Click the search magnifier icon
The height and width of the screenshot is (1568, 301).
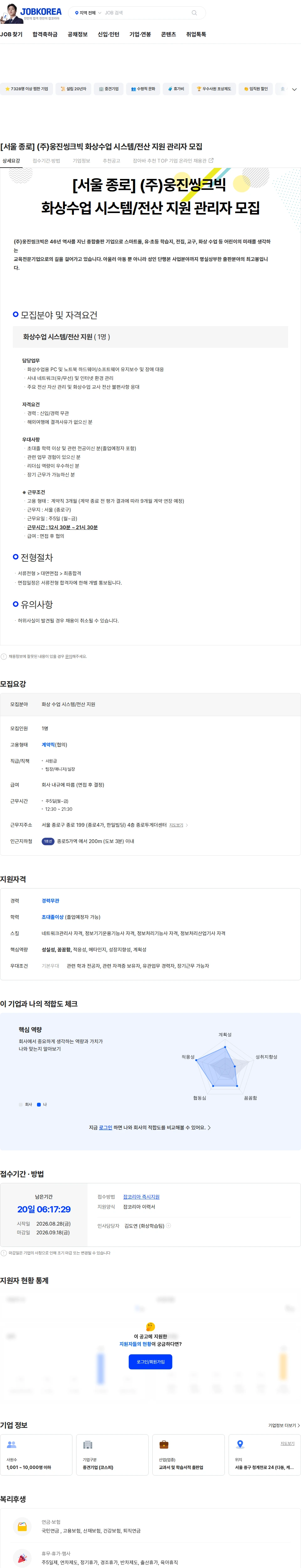coord(194,13)
